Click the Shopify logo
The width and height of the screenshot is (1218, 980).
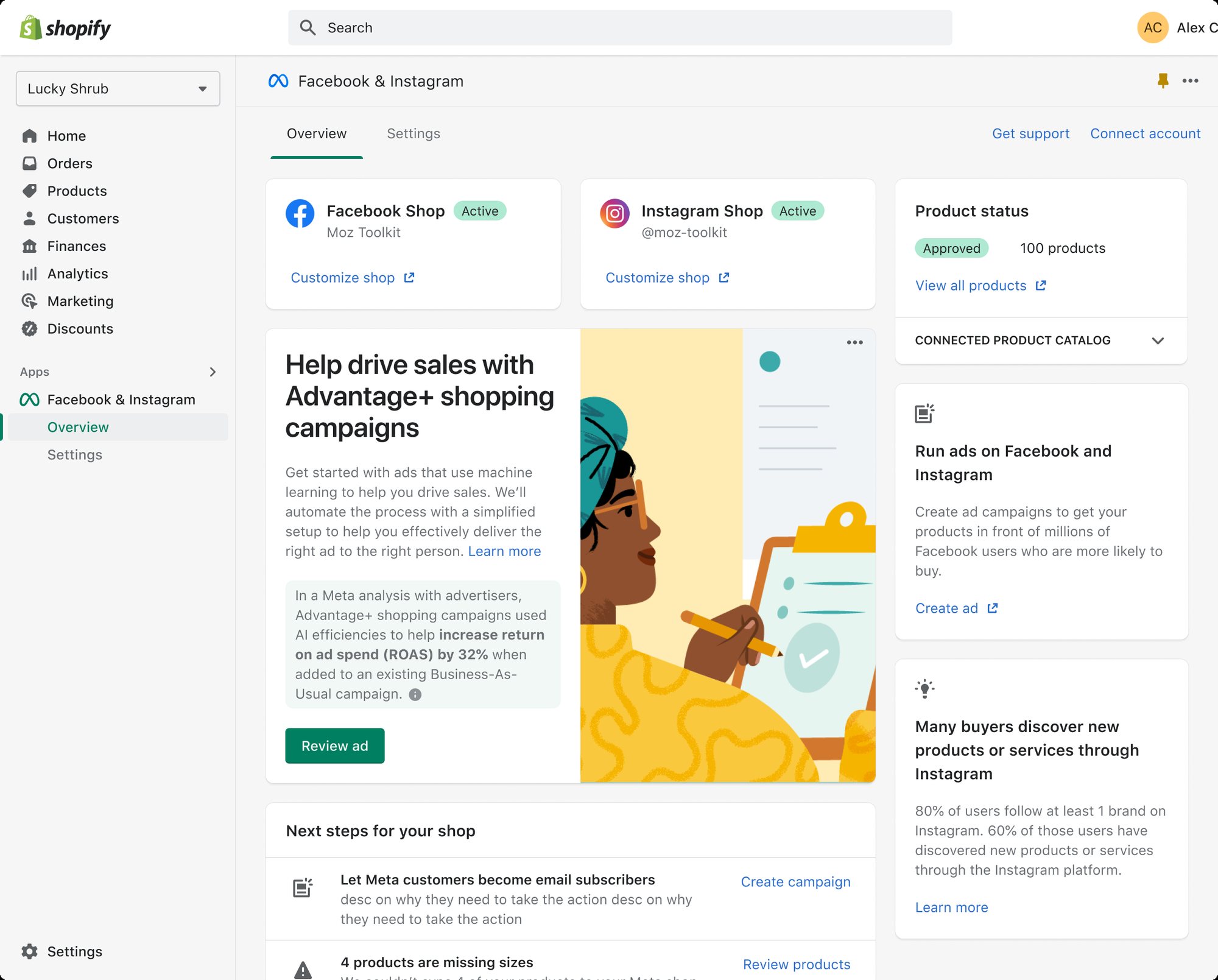[65, 28]
